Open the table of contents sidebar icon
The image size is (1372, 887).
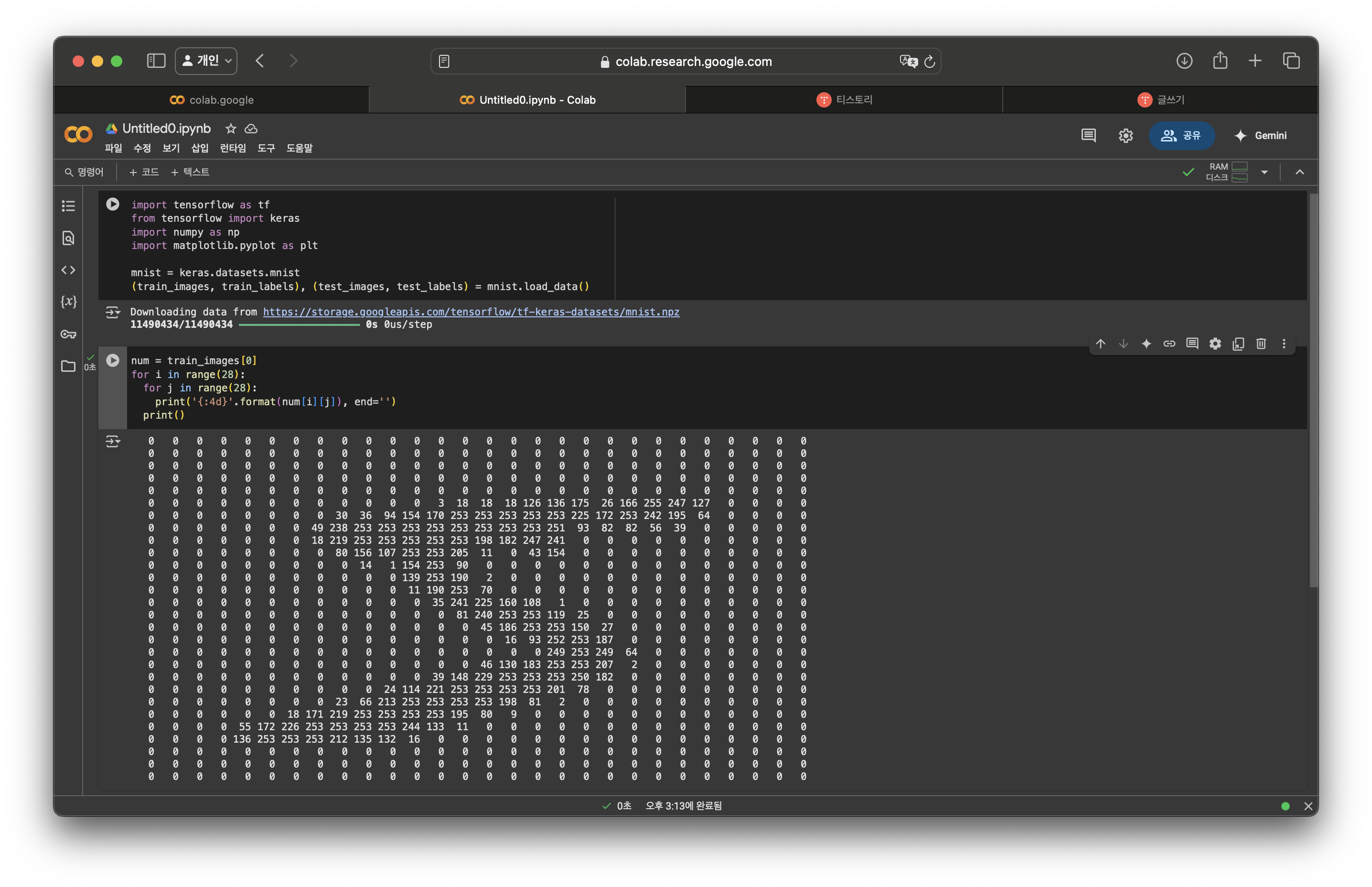pyautogui.click(x=68, y=206)
